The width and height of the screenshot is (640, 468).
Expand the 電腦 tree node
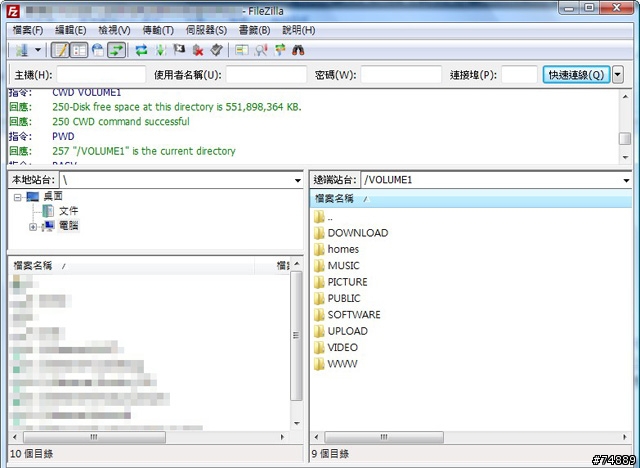point(33,227)
